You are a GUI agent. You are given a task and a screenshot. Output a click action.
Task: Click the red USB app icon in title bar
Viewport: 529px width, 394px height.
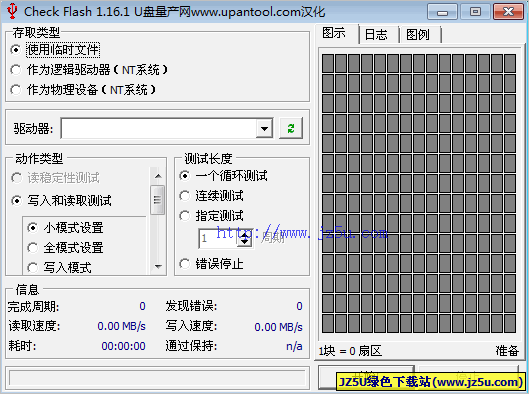click(x=12, y=11)
